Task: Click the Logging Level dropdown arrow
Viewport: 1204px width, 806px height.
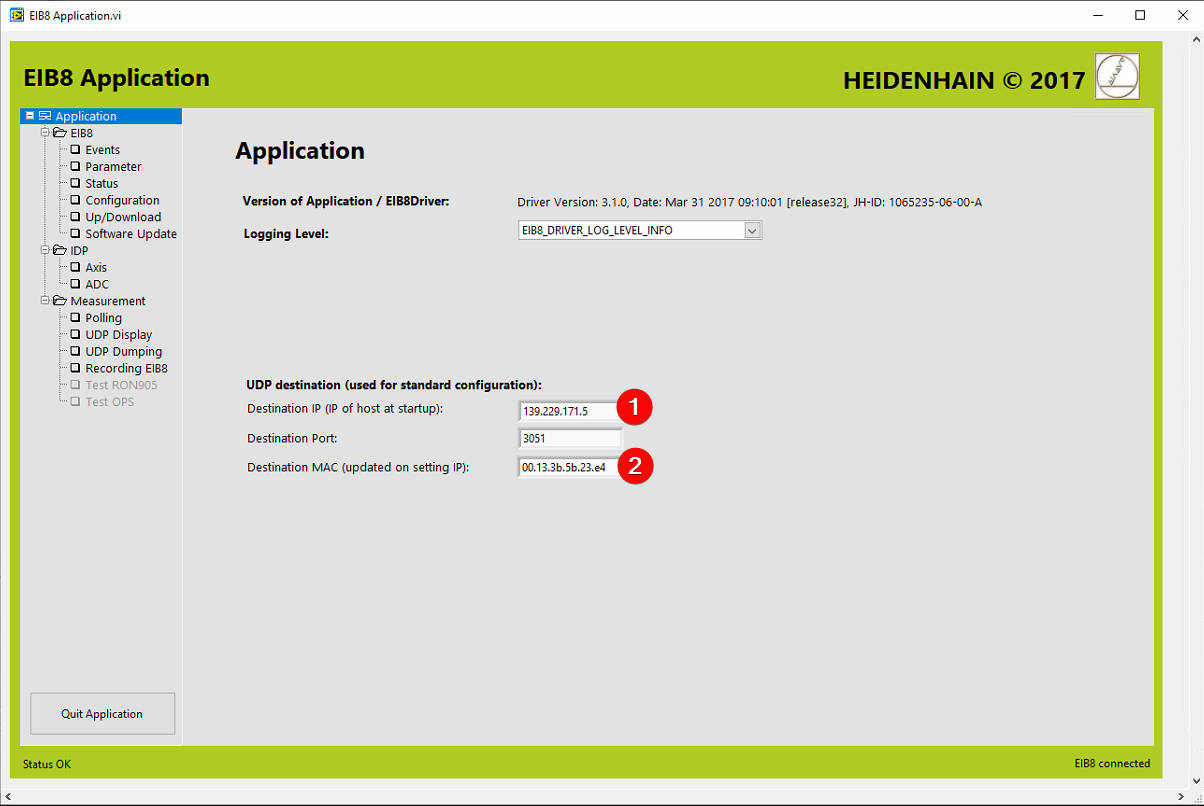Action: (753, 231)
